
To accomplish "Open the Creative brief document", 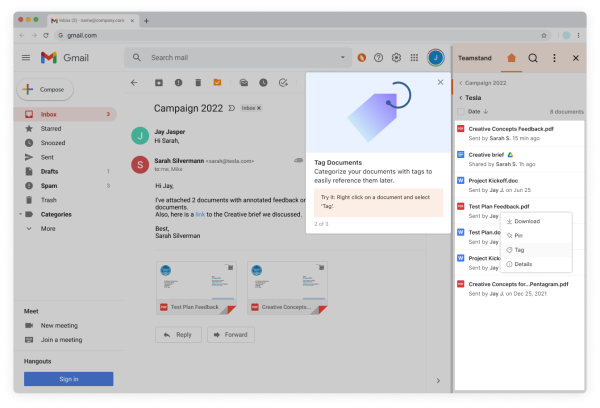I will coord(520,159).
